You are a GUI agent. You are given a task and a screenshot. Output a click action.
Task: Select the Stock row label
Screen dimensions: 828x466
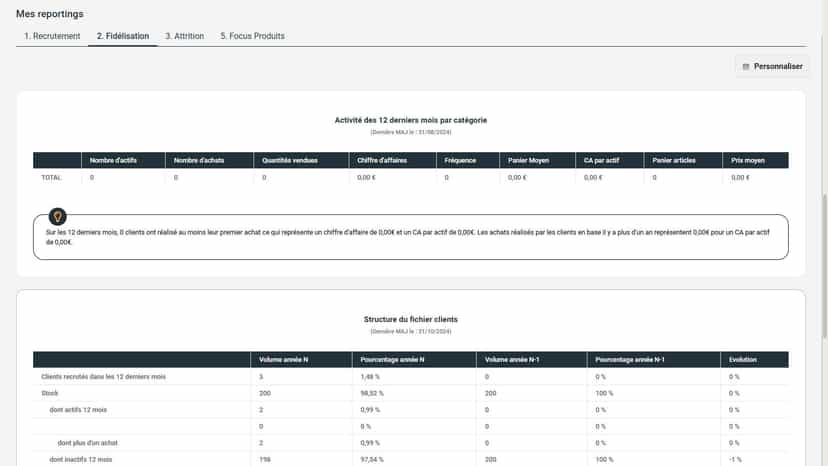(x=50, y=393)
